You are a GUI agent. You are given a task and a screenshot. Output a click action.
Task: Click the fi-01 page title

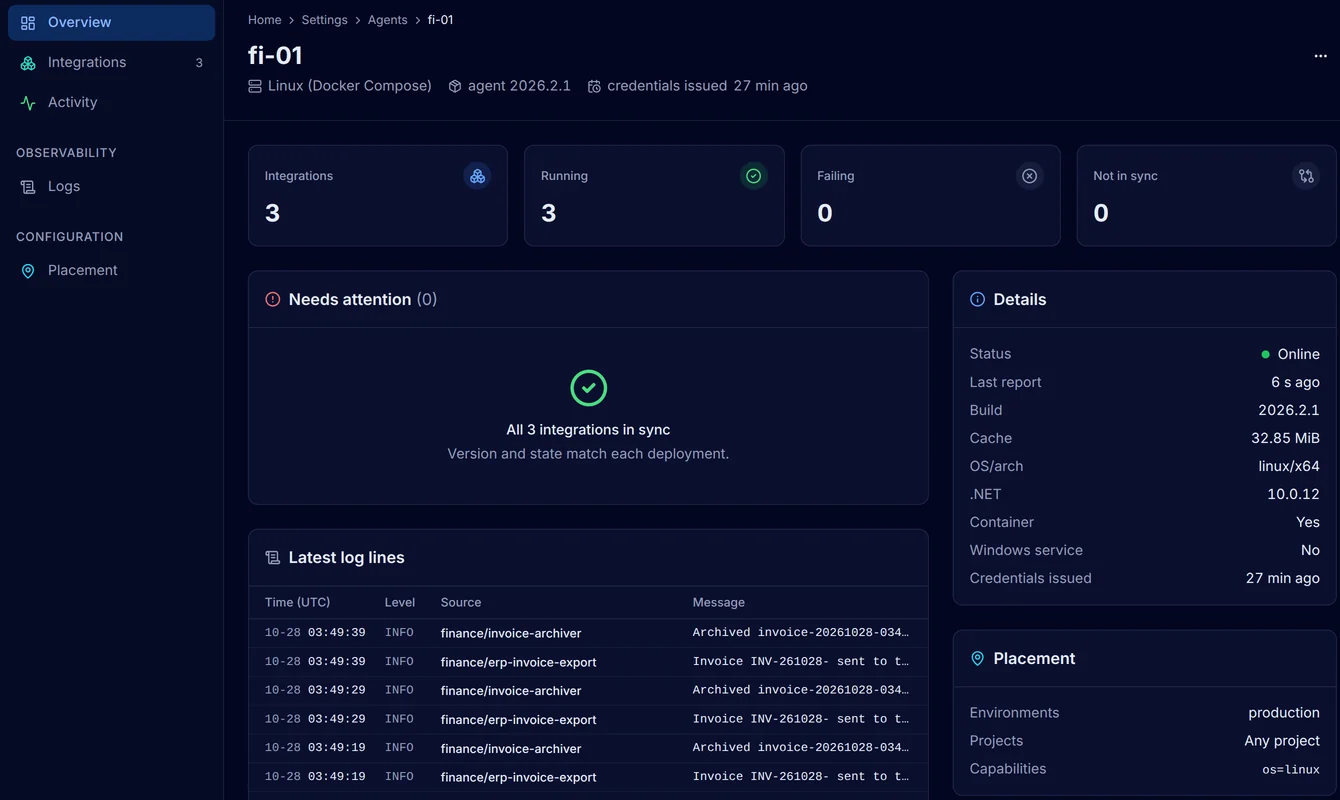[x=275, y=55]
